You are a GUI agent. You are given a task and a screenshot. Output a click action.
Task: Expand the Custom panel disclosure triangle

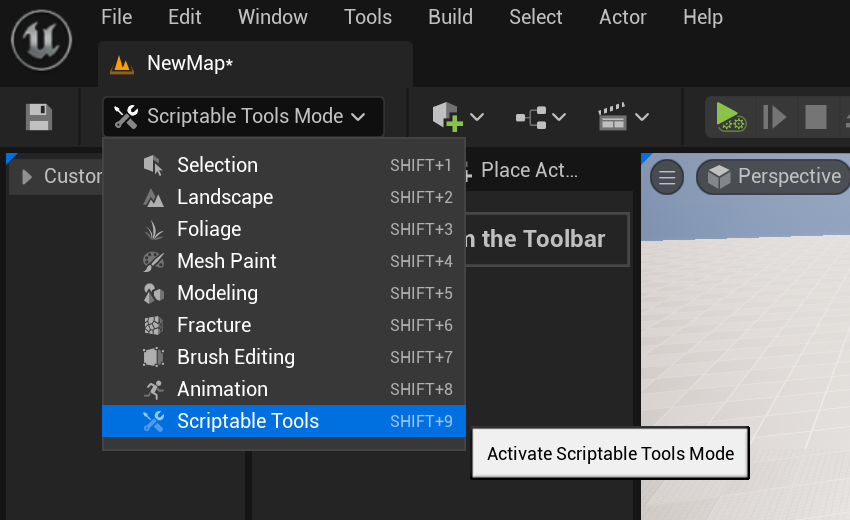[x=27, y=177]
